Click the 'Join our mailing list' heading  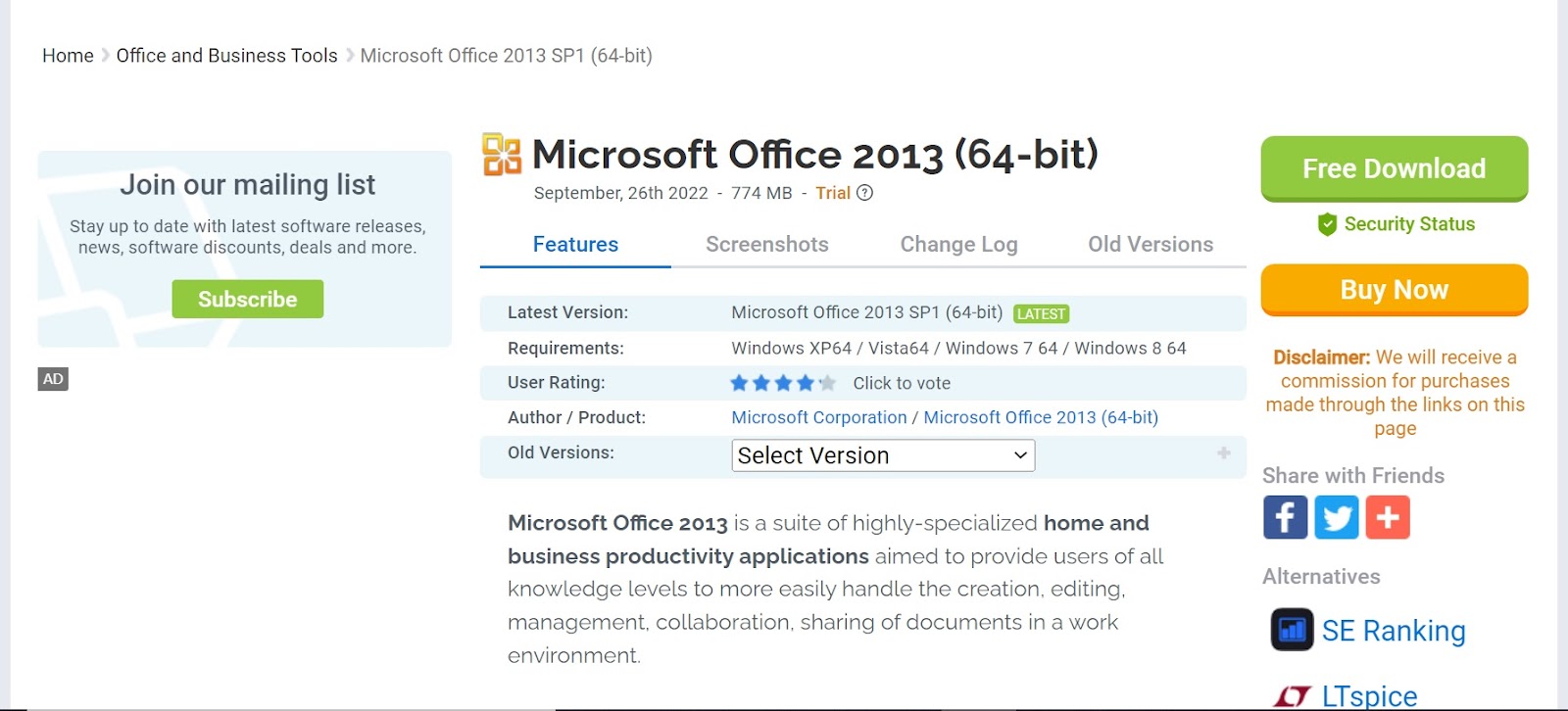pos(247,184)
